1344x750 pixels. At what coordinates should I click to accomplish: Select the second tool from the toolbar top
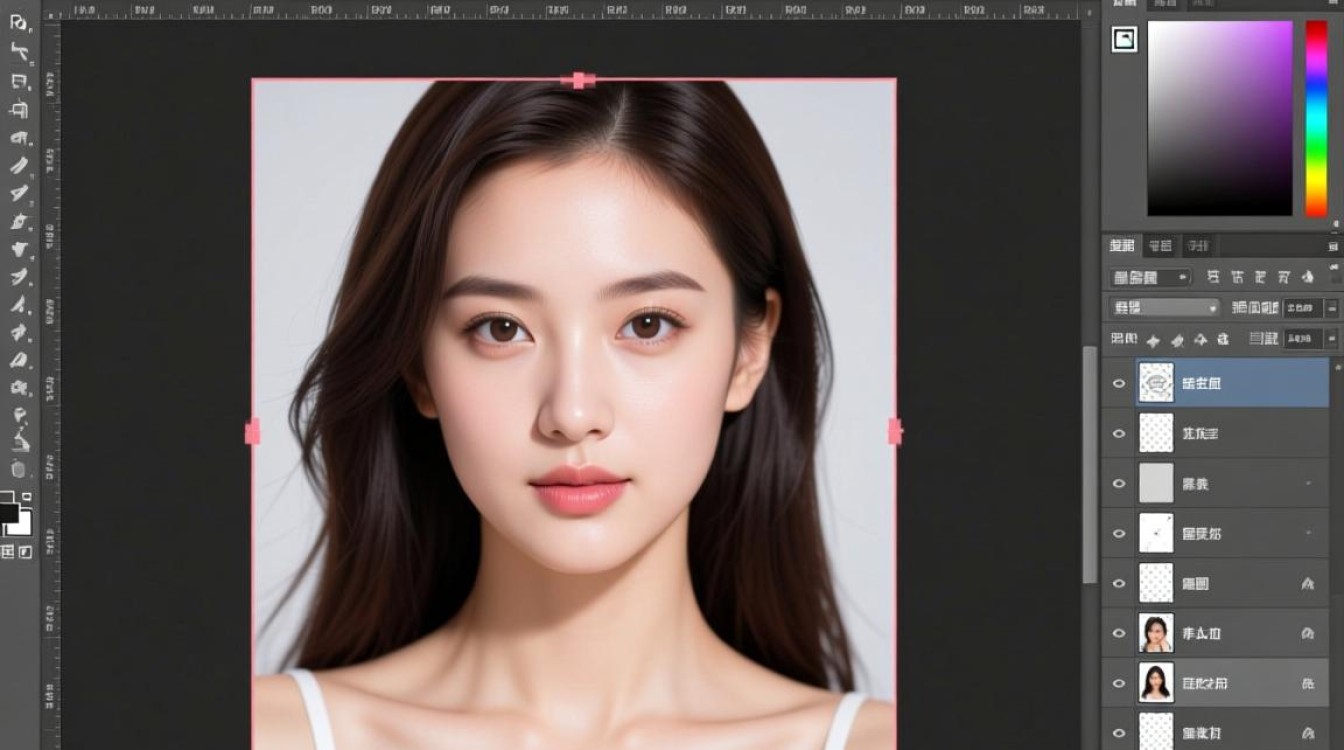tap(19, 51)
